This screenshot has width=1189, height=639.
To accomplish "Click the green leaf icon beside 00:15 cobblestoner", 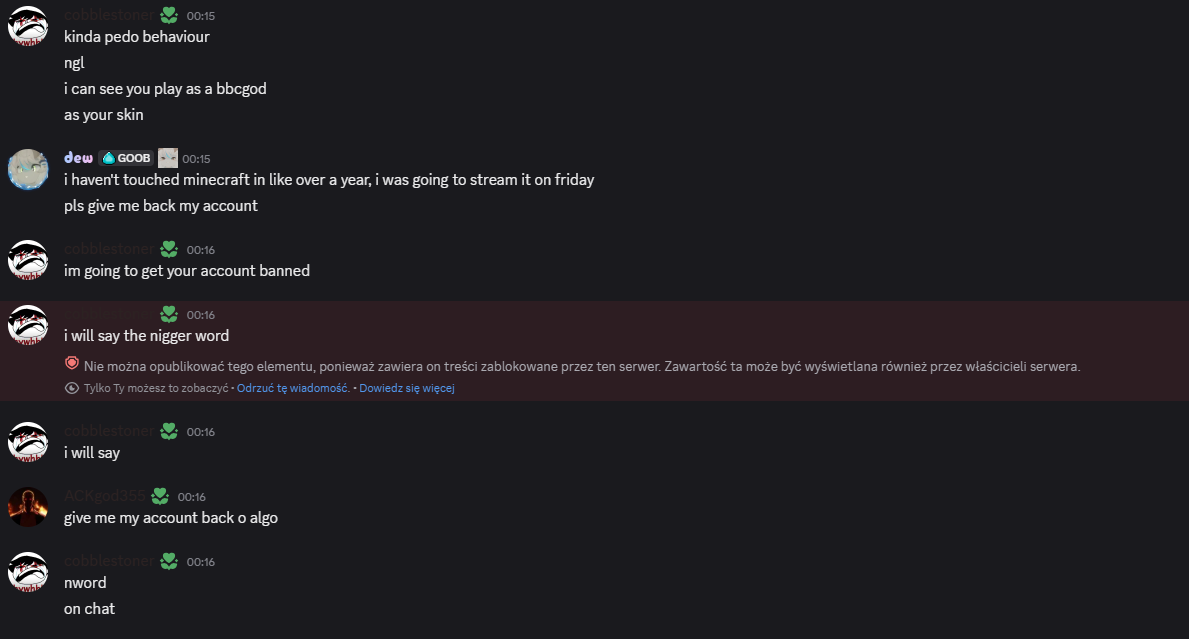I will coord(170,15).
